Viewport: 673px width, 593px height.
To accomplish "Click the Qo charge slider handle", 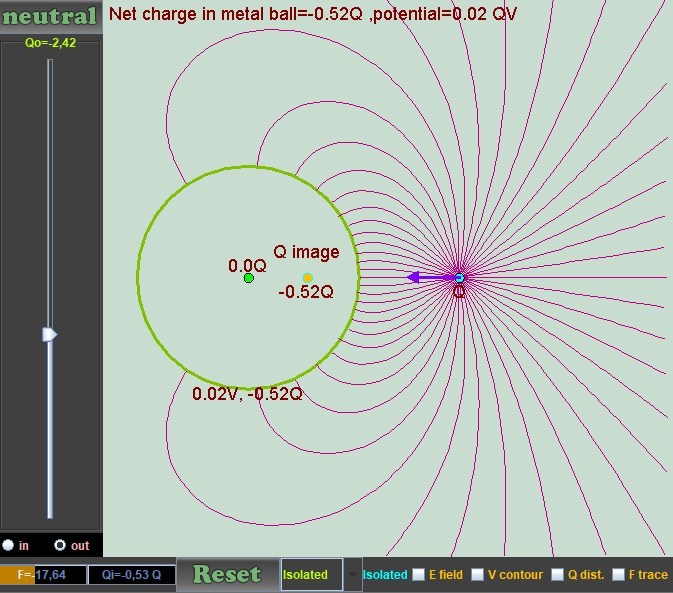I will pos(49,334).
